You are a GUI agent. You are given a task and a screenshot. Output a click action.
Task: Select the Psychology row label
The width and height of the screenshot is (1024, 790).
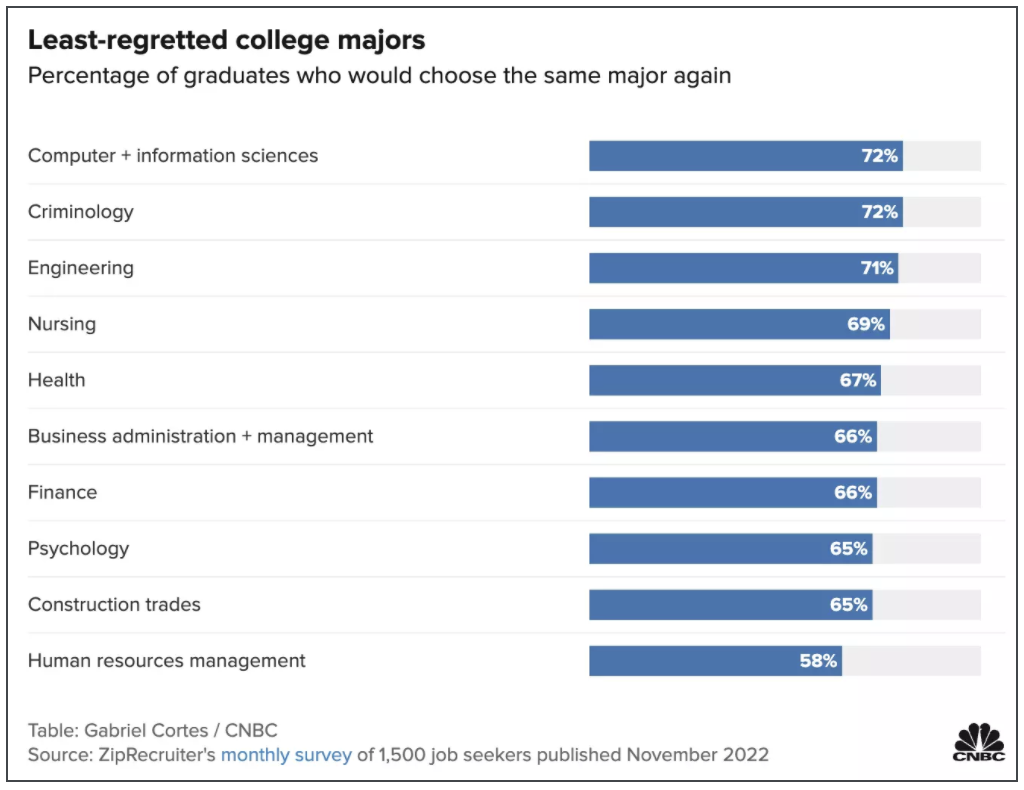click(x=78, y=548)
